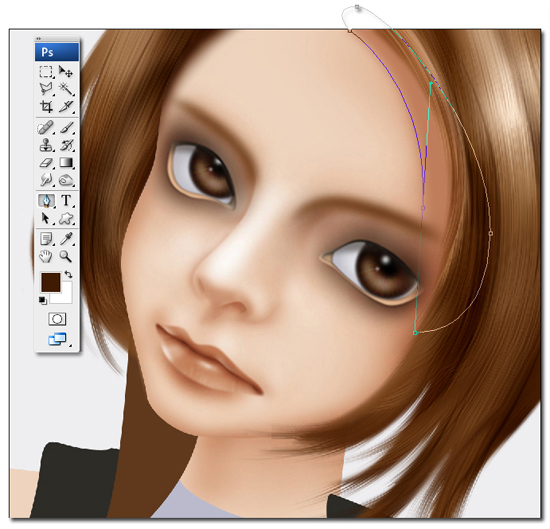Open the screen mode options
Viewport: 550px width, 529px height.
click(57, 339)
